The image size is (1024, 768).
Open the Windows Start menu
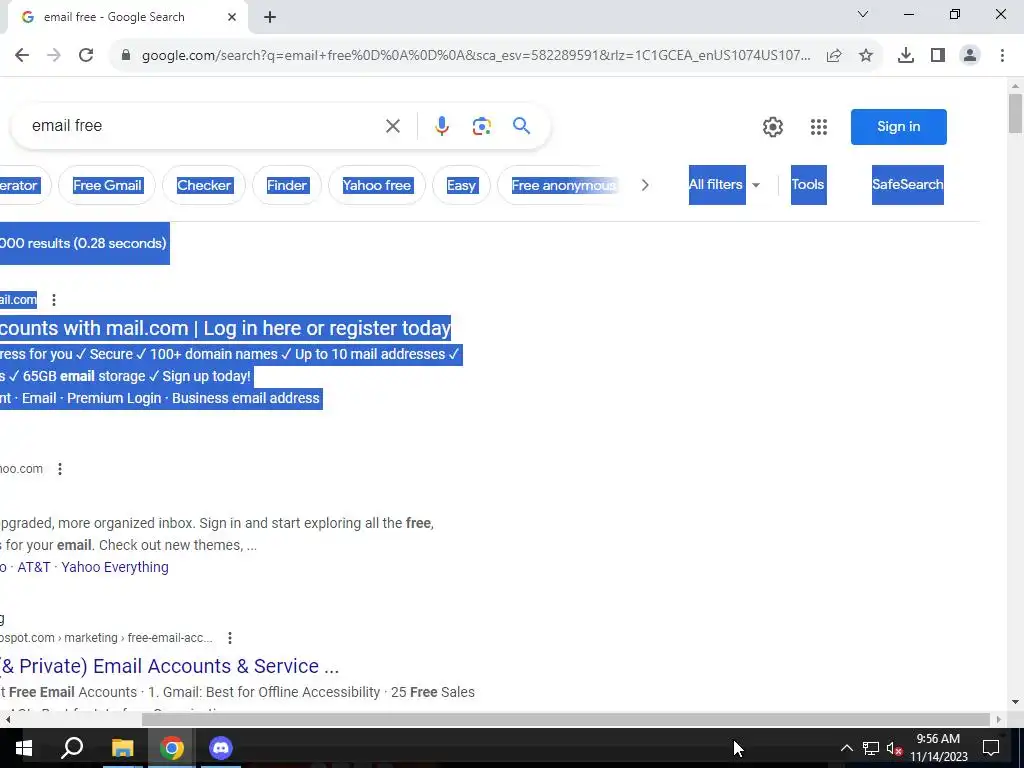click(x=24, y=748)
